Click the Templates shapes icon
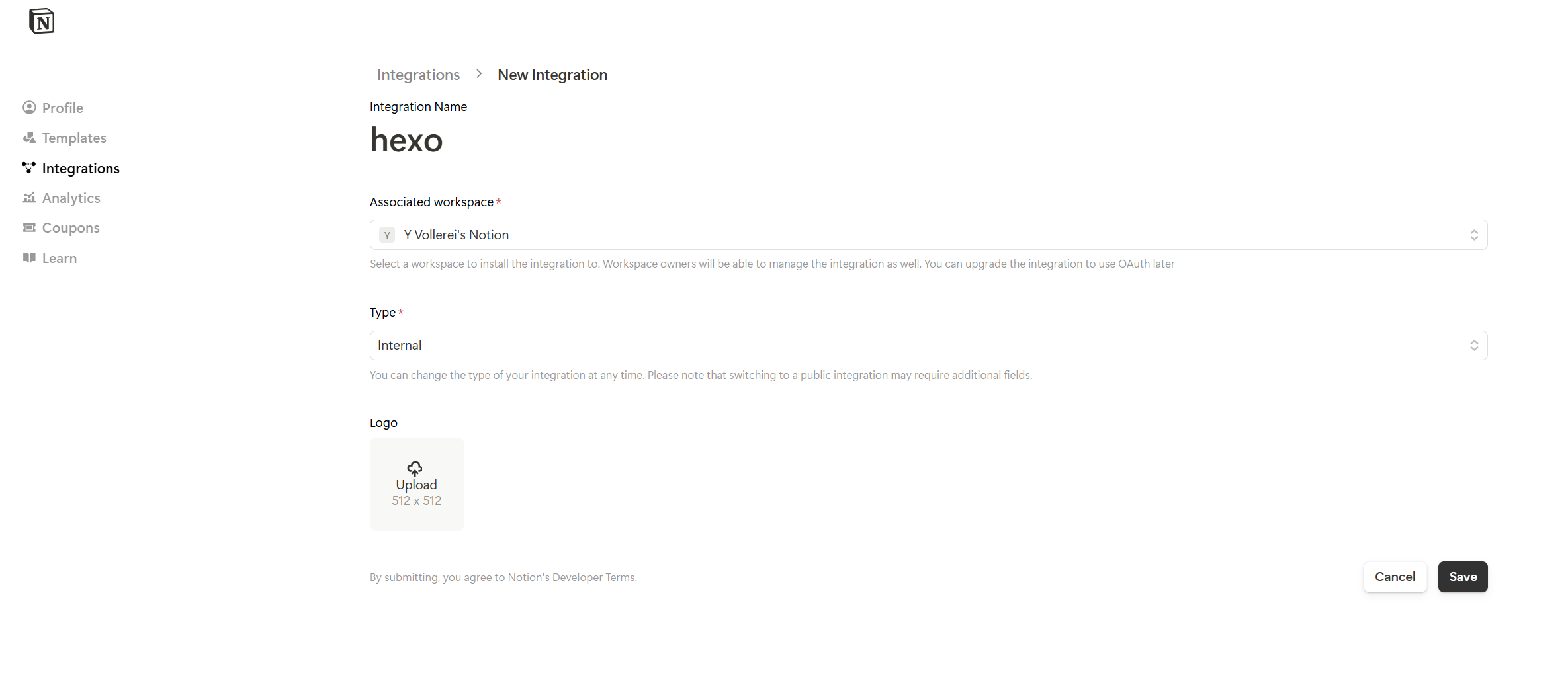Viewport: 1568px width, 679px height. click(29, 138)
